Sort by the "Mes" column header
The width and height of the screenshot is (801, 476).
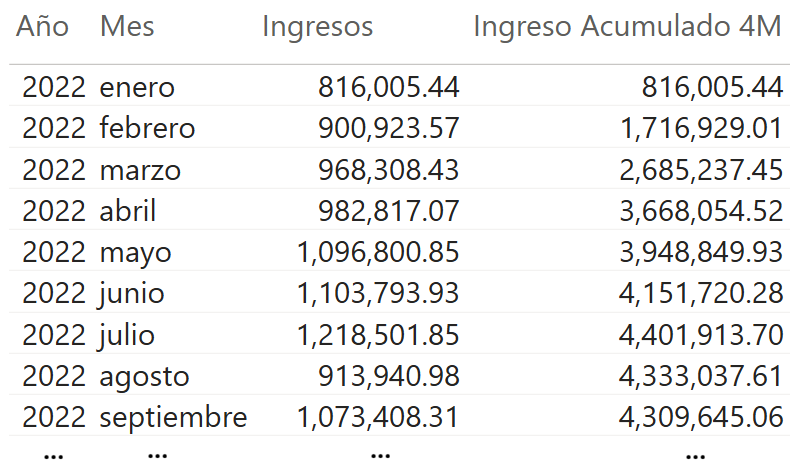coord(127,27)
